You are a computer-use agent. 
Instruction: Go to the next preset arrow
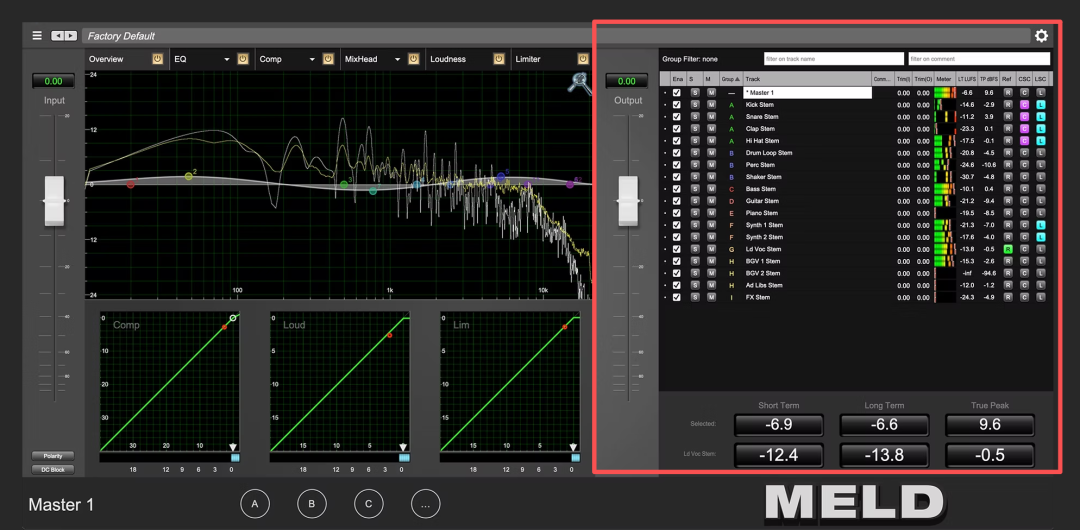click(x=70, y=36)
